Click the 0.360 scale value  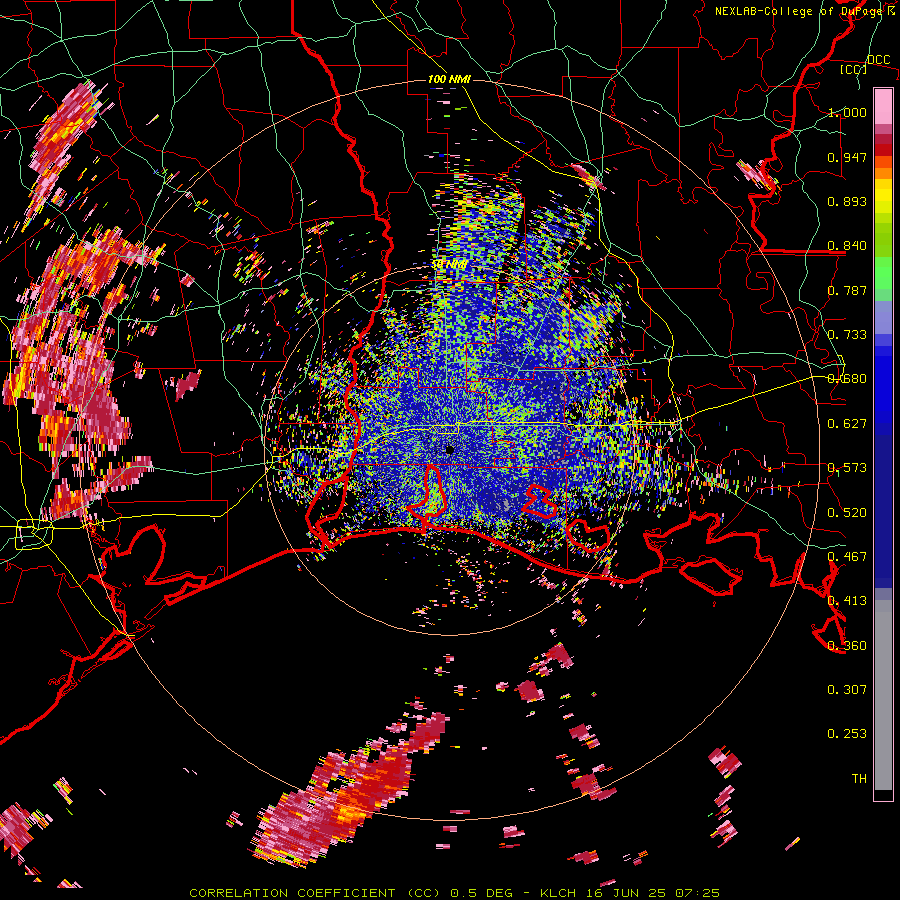(847, 646)
